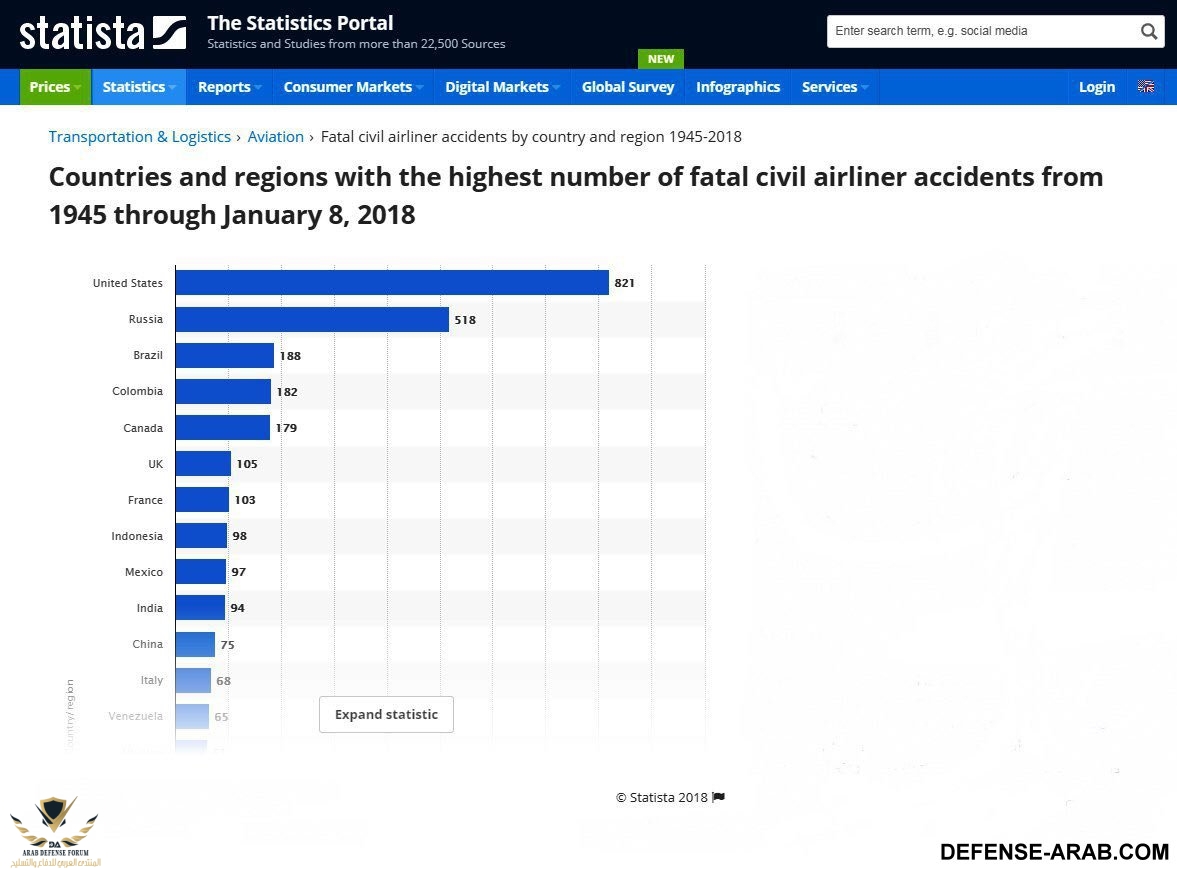1177x870 pixels.
Task: Click the 821 value label
Action: click(x=625, y=283)
